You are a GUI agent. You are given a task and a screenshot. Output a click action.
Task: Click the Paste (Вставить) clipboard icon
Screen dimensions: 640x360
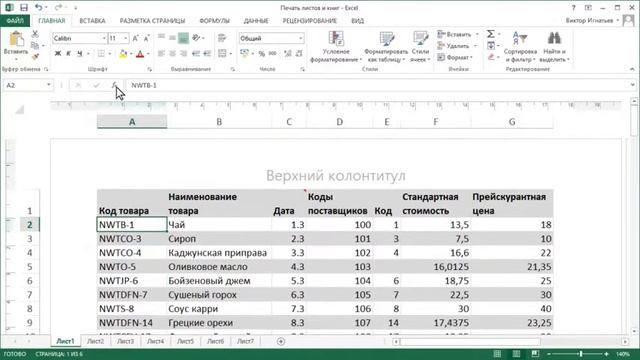(x=16, y=40)
